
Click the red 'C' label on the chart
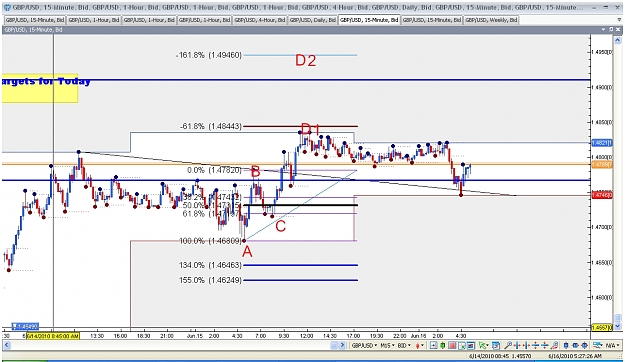click(x=281, y=226)
